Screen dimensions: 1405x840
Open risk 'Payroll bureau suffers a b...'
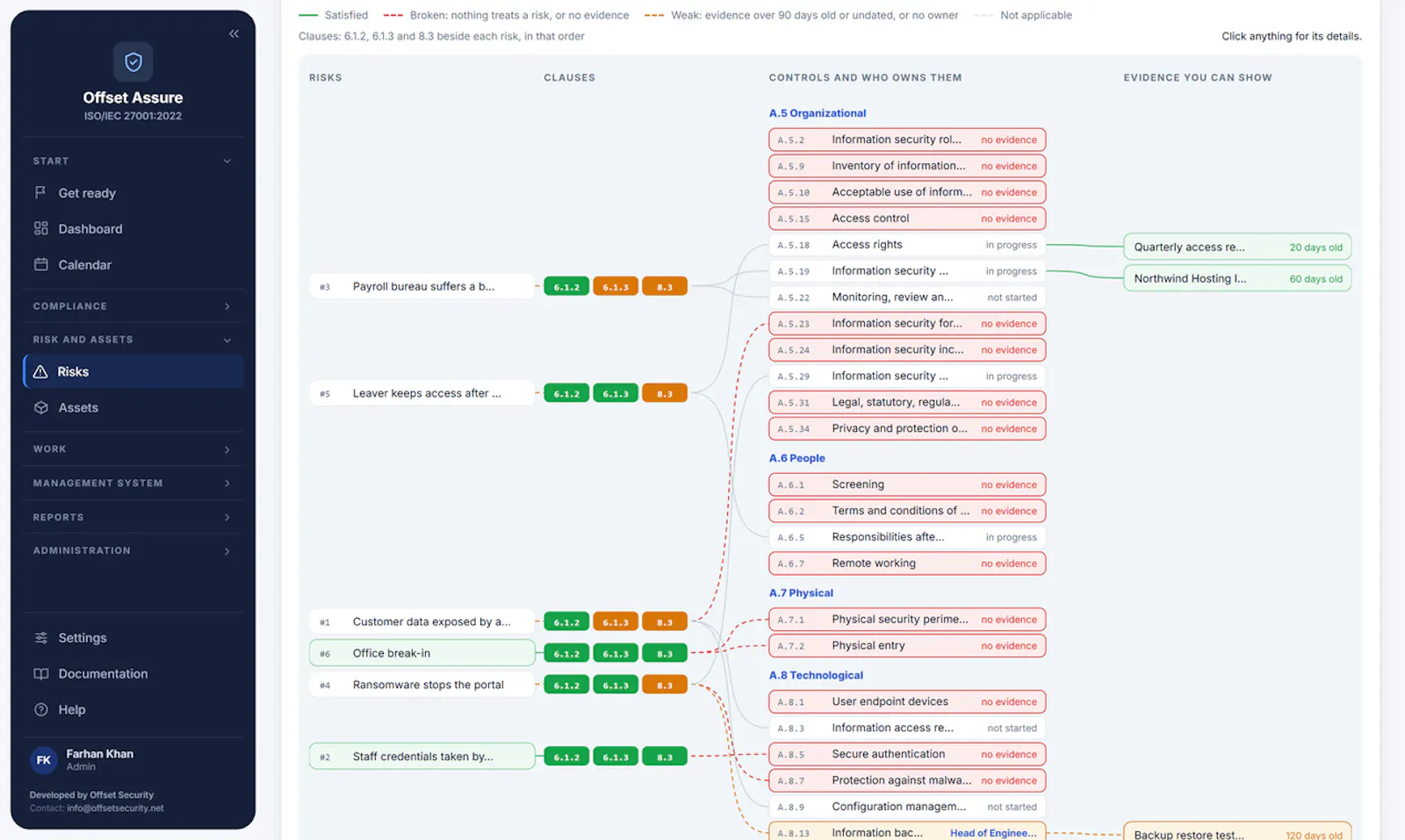(x=421, y=286)
